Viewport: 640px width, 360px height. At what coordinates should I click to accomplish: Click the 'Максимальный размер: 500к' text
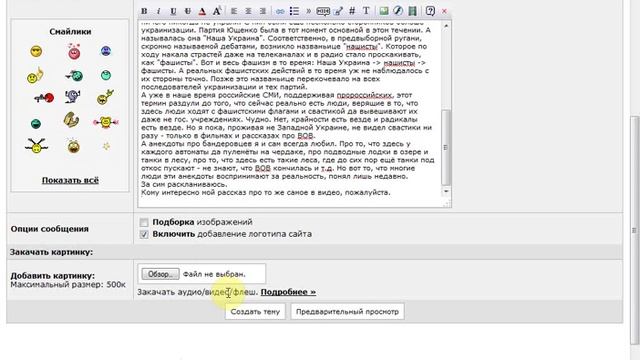click(x=68, y=284)
